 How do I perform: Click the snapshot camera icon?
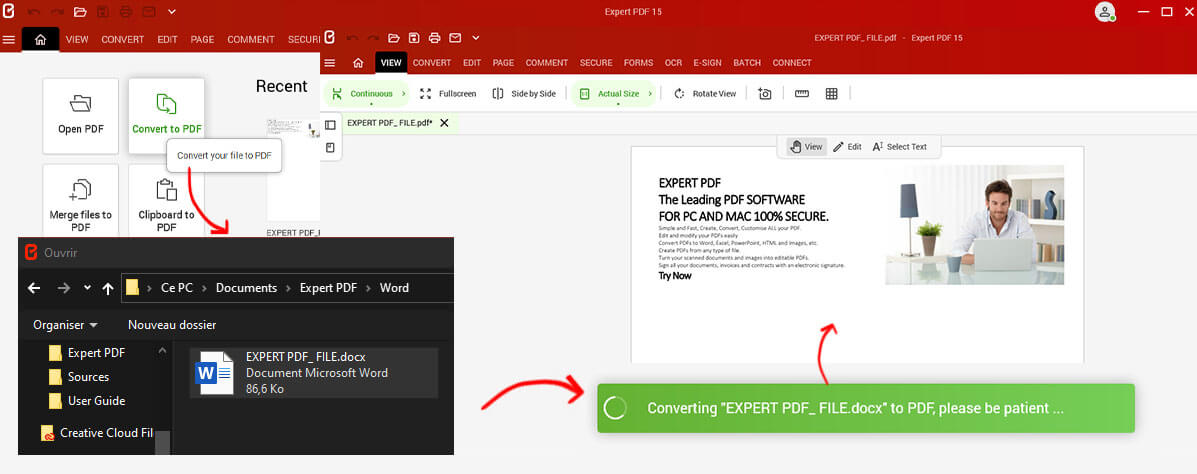[765, 94]
